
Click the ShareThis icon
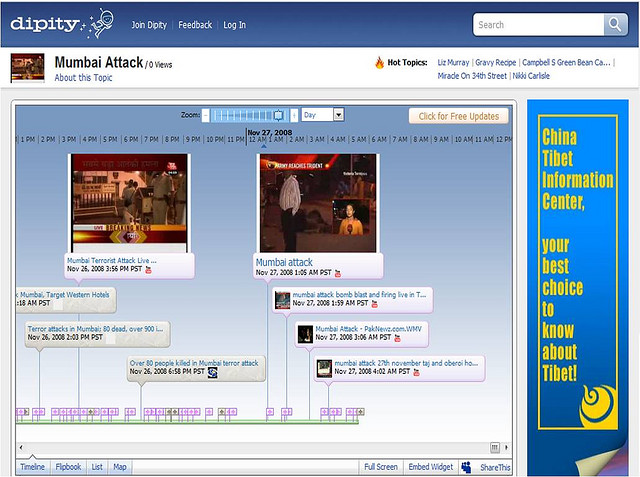point(466,467)
